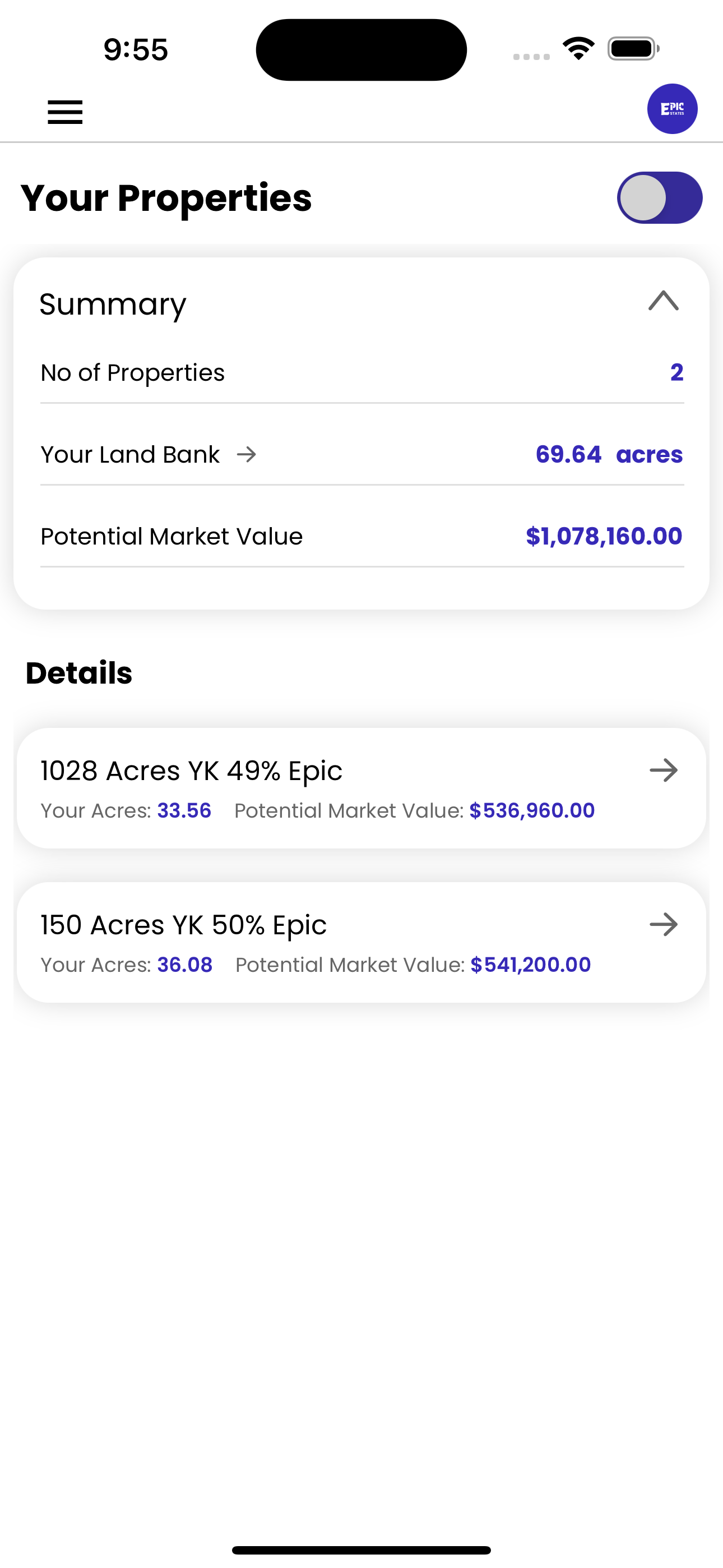Open the 150 Acres YK property card
The height and width of the screenshot is (1568, 723).
361,942
